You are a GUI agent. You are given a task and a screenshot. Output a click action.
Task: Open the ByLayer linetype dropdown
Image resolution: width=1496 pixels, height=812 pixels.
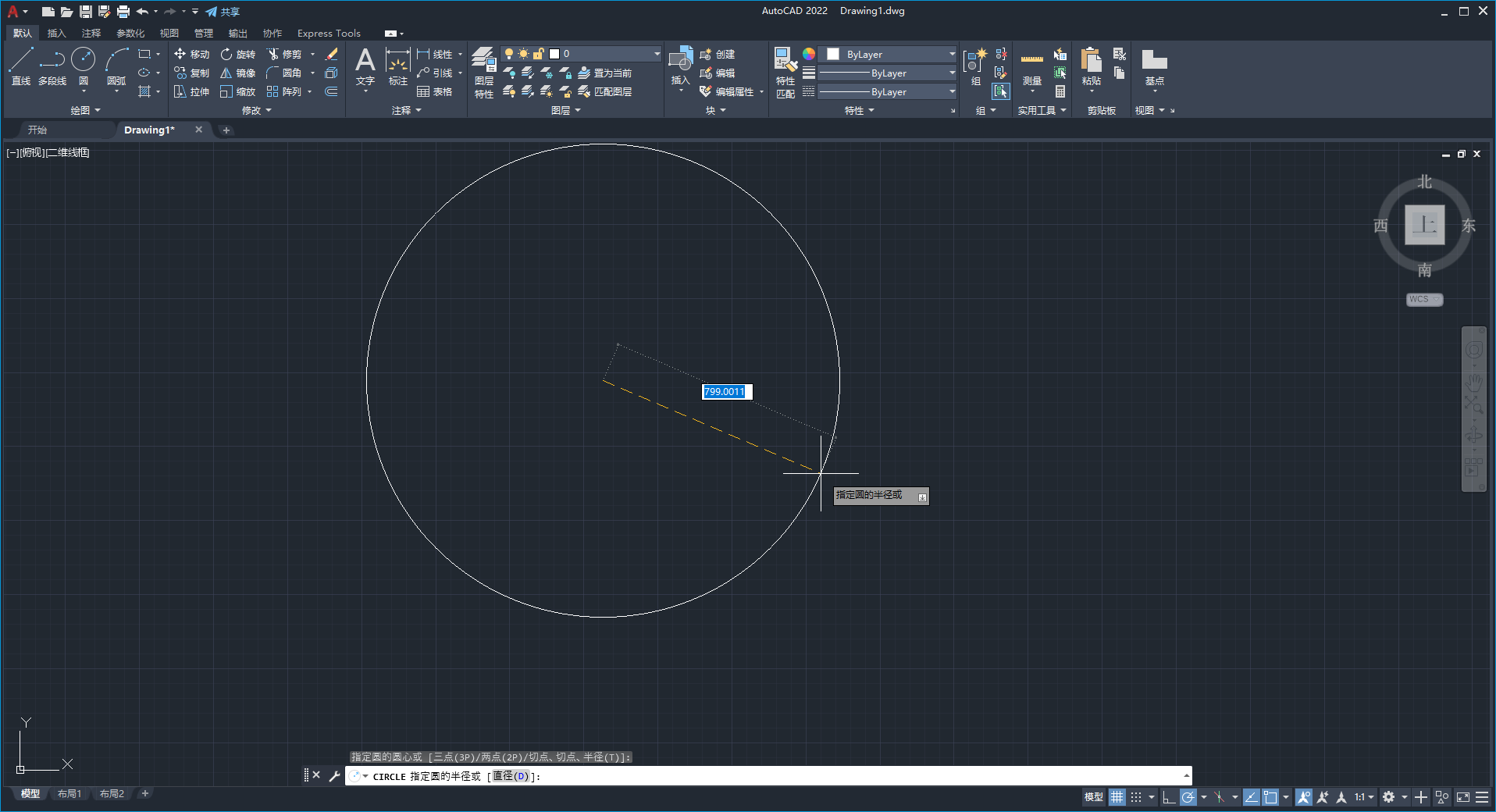click(888, 91)
